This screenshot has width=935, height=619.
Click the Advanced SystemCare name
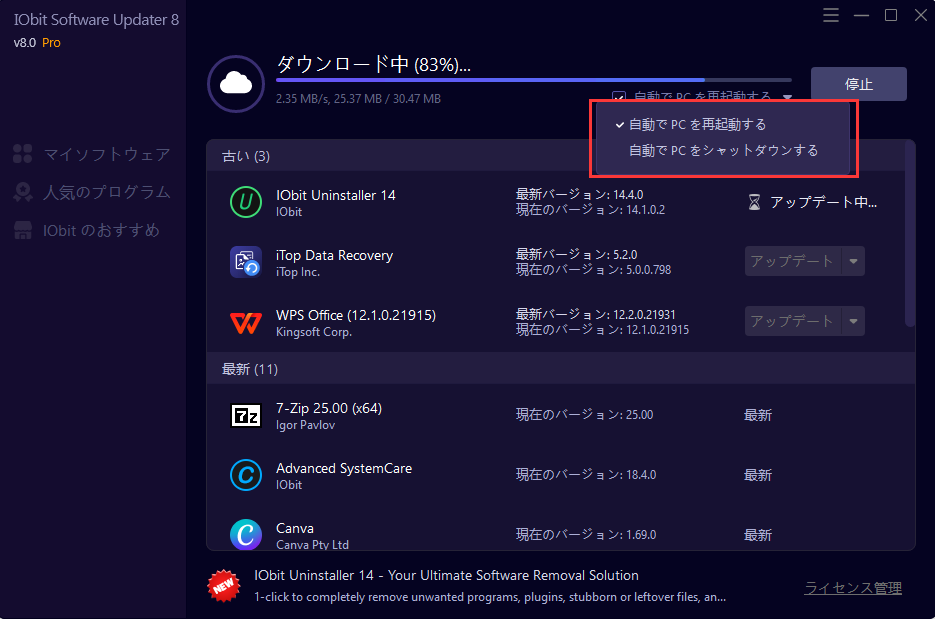coord(344,469)
